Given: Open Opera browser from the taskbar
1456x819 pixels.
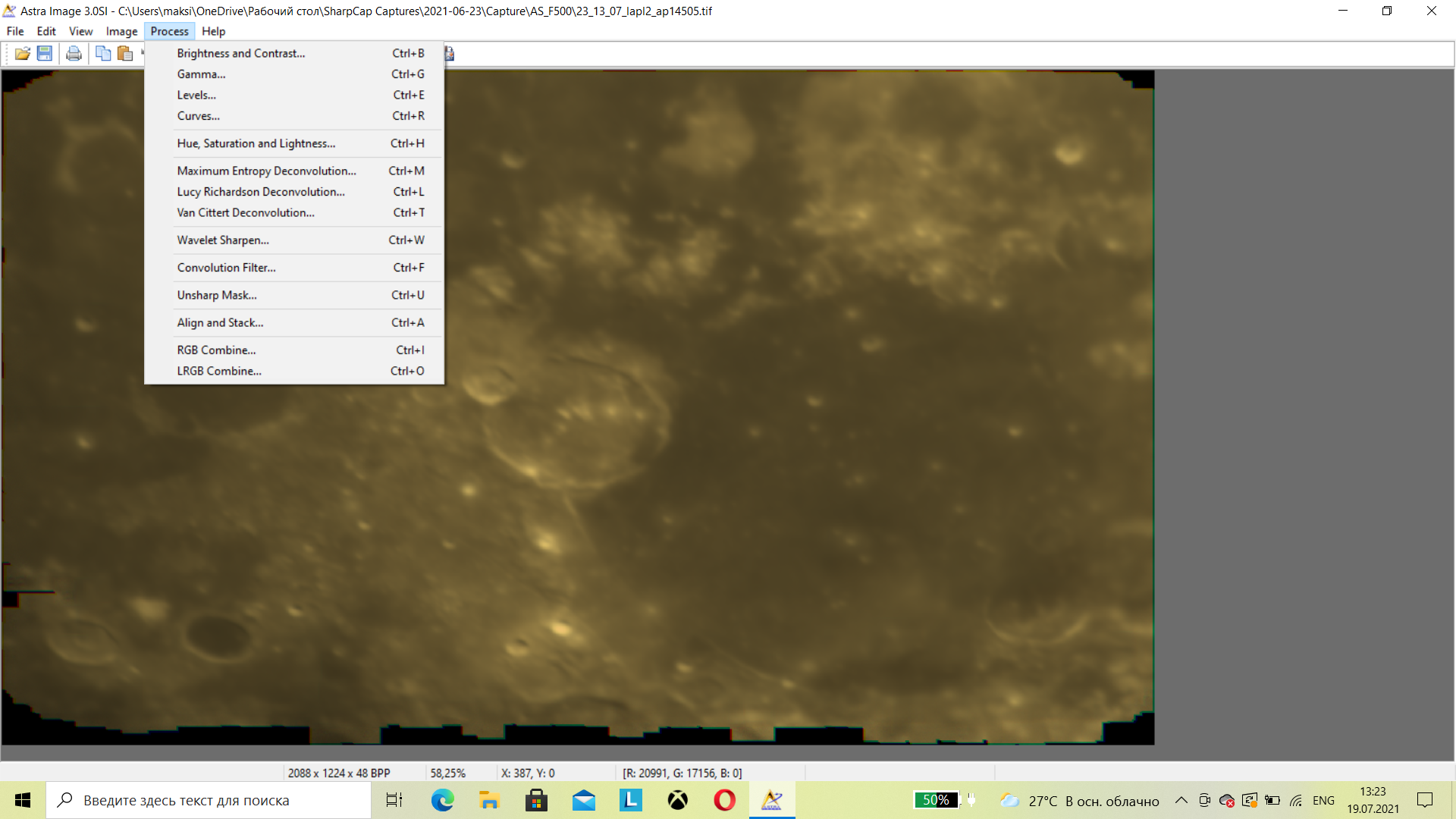Looking at the screenshot, I should 724,800.
